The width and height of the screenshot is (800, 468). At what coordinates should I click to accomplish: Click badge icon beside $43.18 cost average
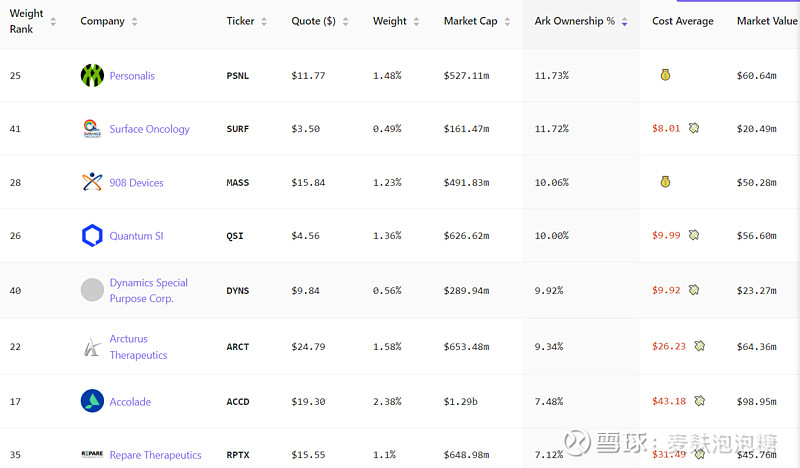tap(699, 401)
